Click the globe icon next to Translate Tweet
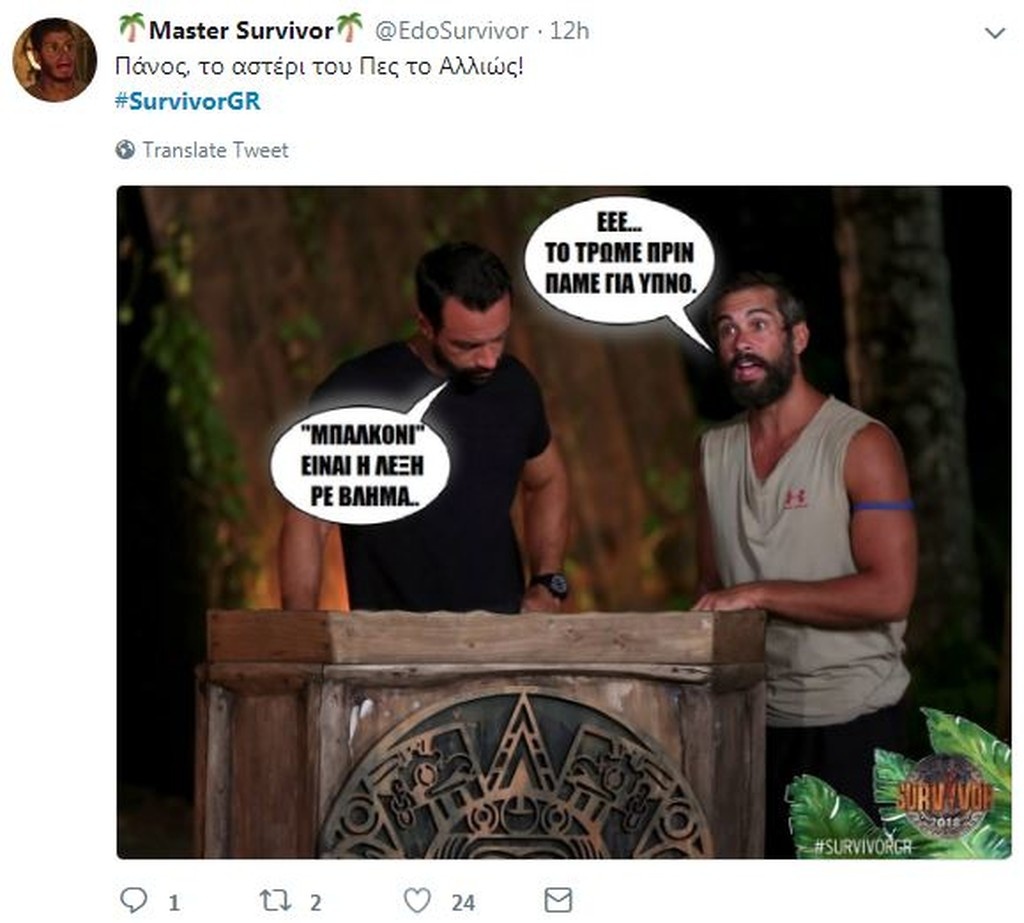Viewport: 1024px width, 923px height. (125, 150)
